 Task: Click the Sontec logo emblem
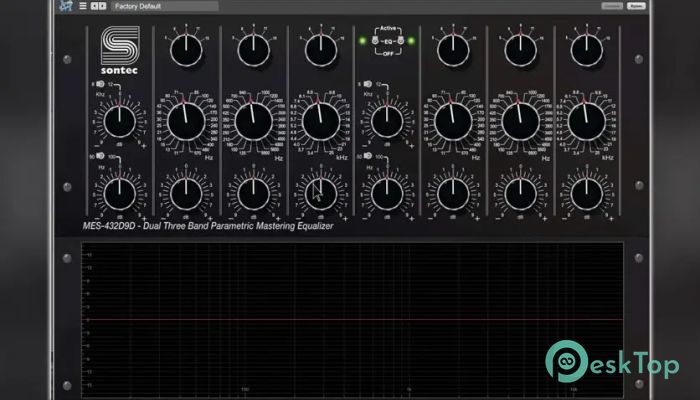[119, 47]
